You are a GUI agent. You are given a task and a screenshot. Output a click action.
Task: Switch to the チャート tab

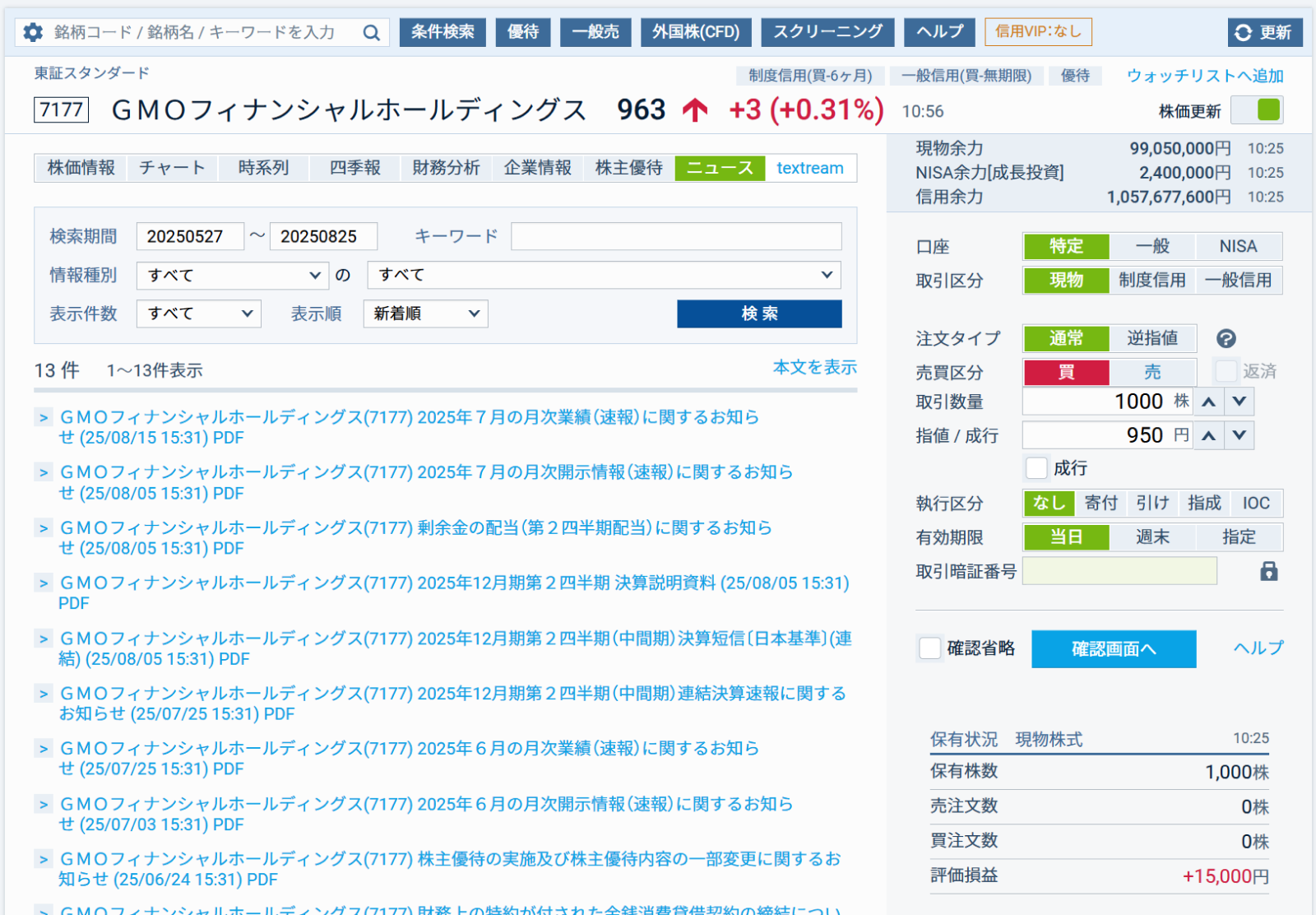point(172,168)
